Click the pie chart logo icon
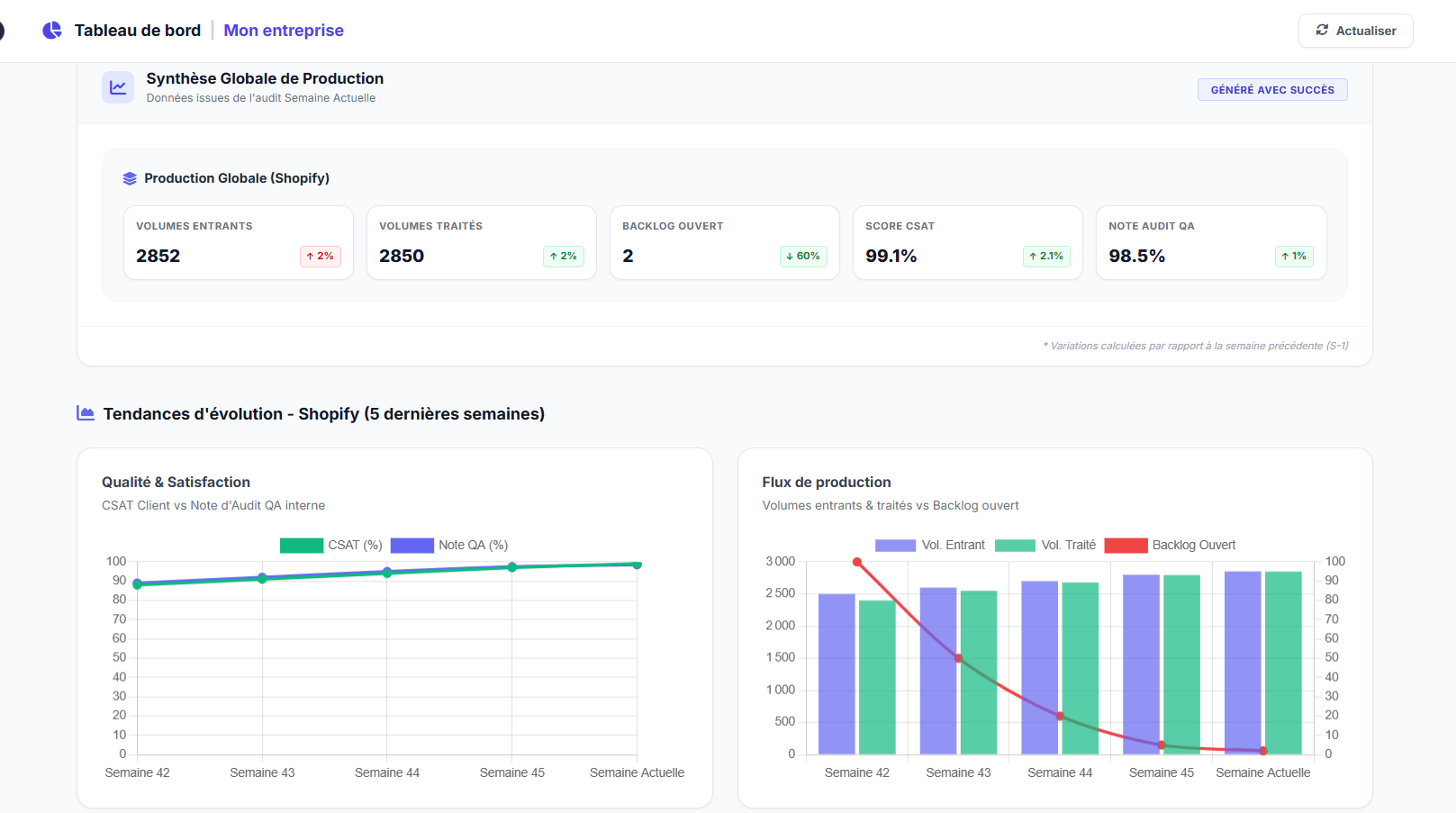 click(x=52, y=31)
